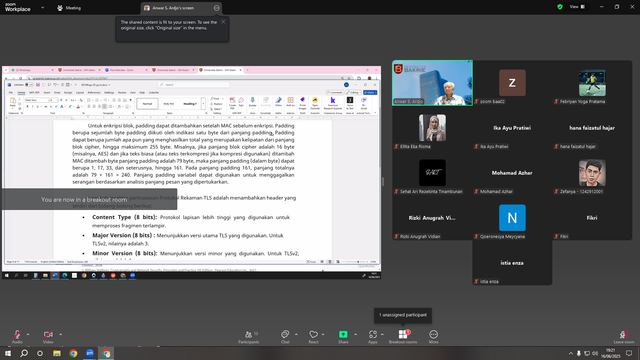
Task: Click volume icon in system tray
Action: [x=595, y=353]
